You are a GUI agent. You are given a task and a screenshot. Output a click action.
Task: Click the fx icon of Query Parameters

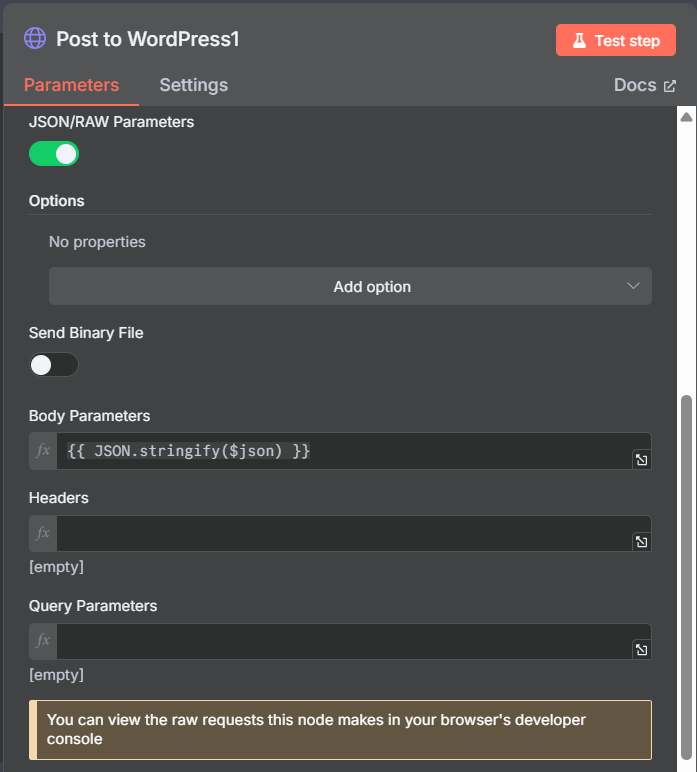43,641
